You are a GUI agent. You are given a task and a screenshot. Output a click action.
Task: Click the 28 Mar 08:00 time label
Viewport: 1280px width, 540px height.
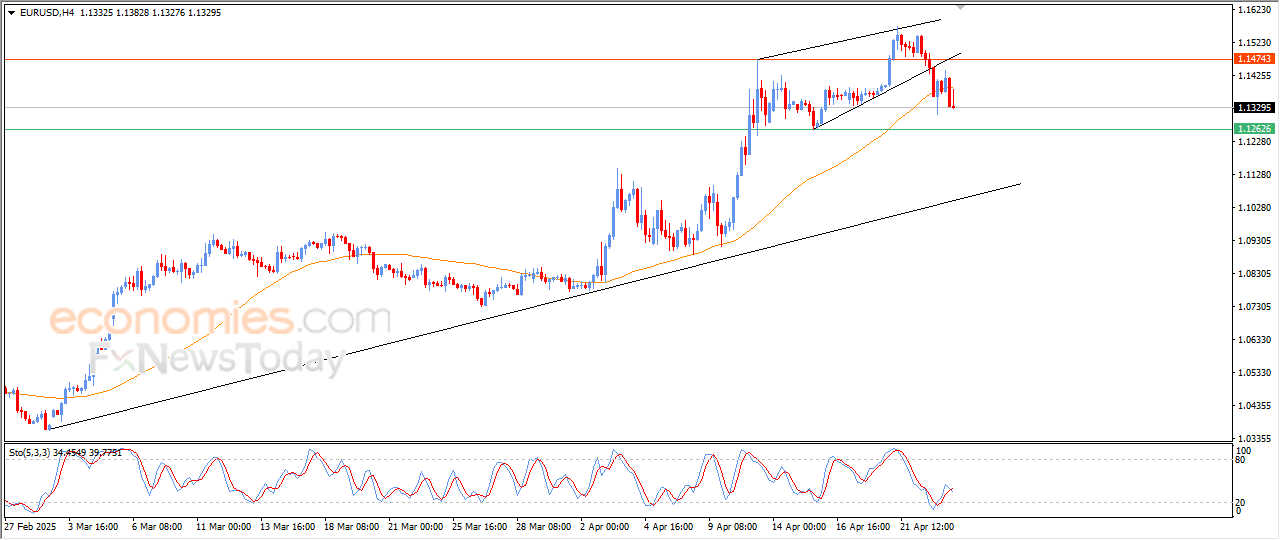544,525
